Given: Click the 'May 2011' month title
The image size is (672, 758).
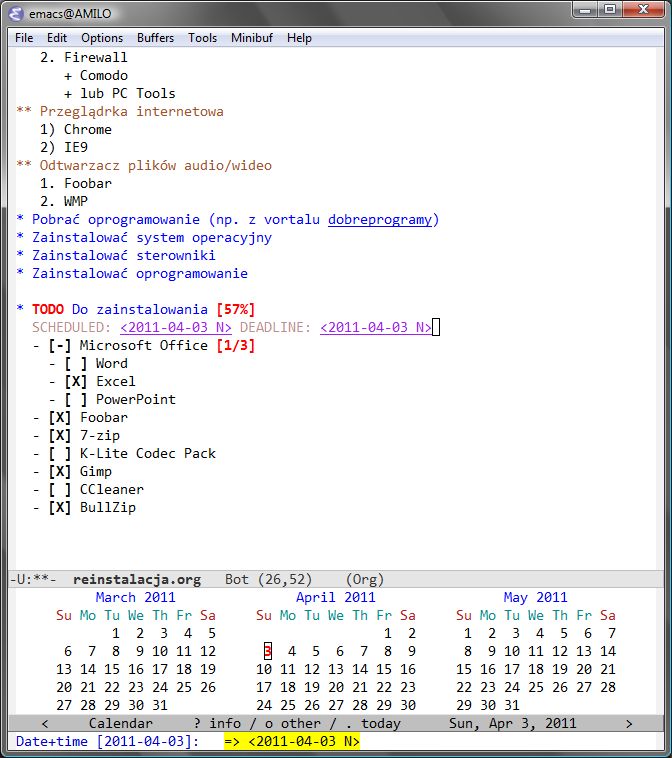Looking at the screenshot, I should click(535, 598).
